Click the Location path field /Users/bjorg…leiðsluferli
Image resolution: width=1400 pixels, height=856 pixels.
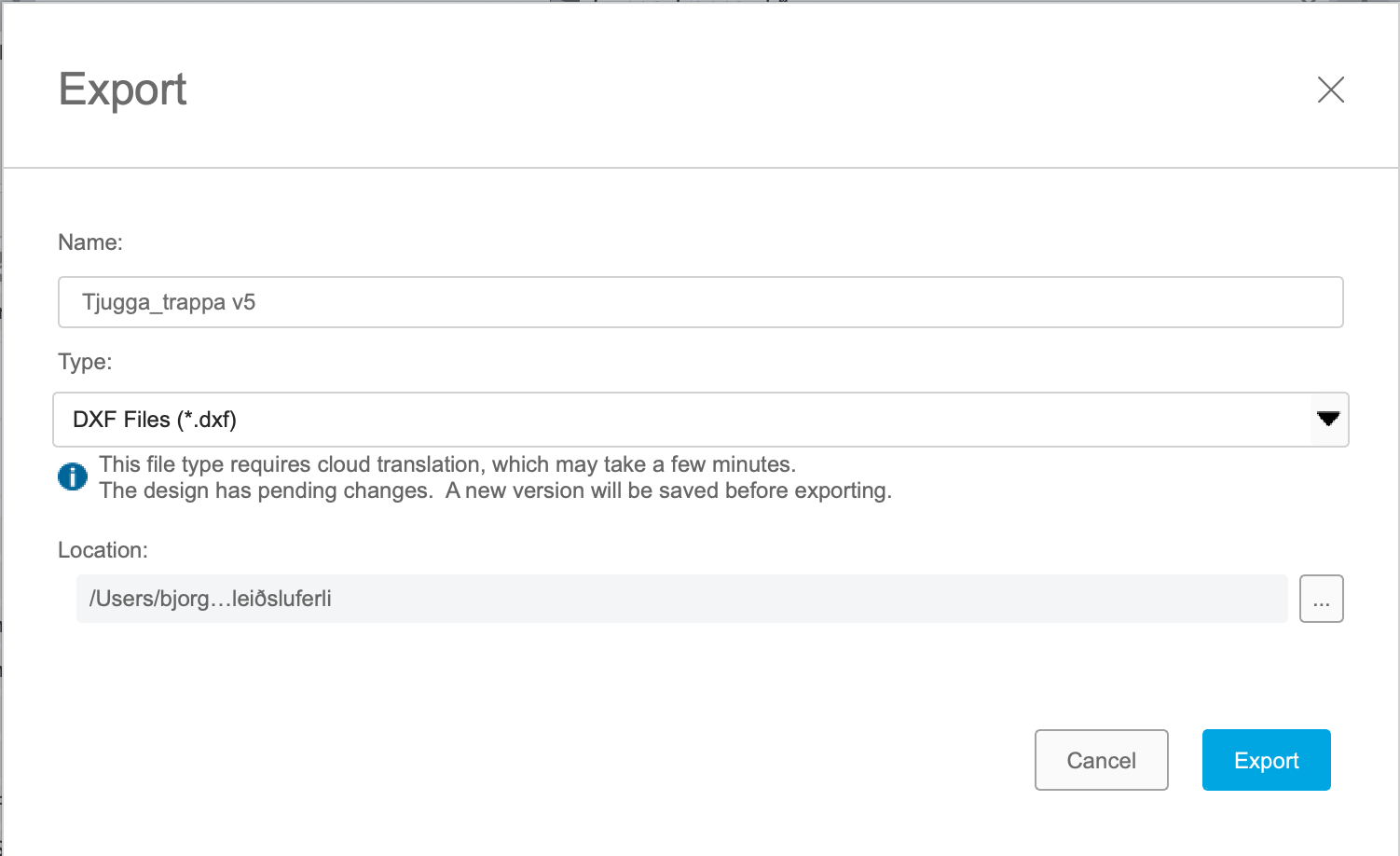[x=681, y=599]
